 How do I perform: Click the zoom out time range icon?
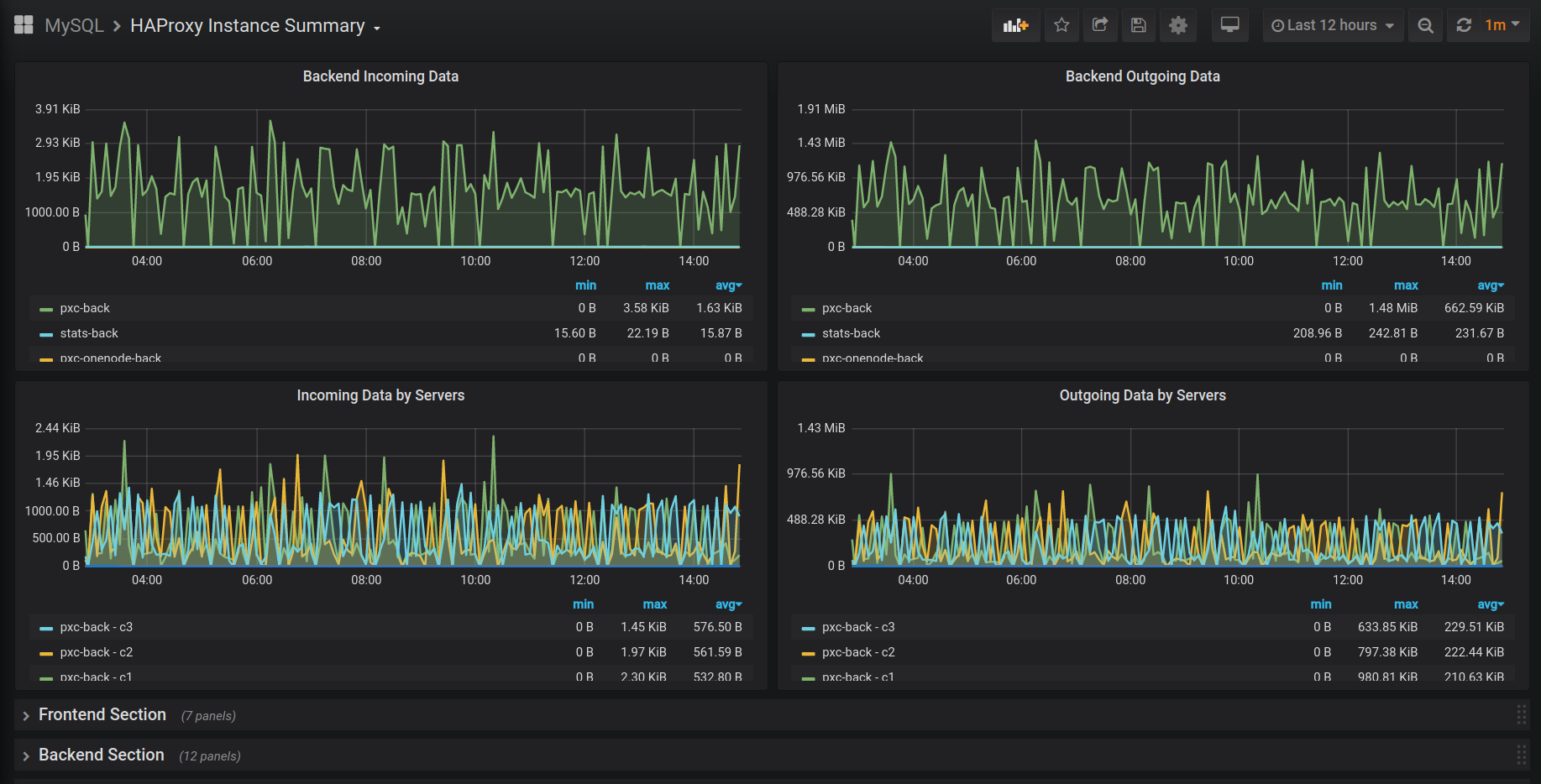pyautogui.click(x=1425, y=25)
